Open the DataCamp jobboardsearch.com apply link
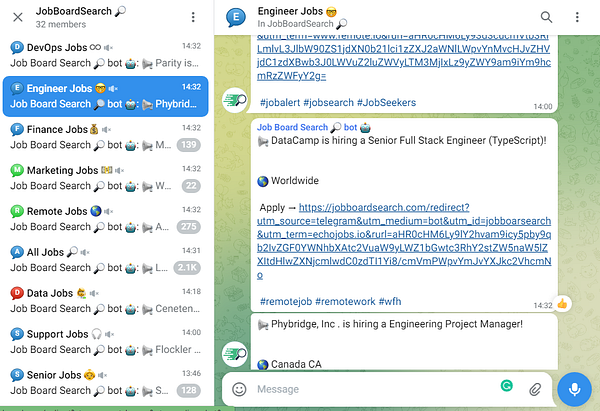Viewport: 600px width, 411px height. [404, 241]
